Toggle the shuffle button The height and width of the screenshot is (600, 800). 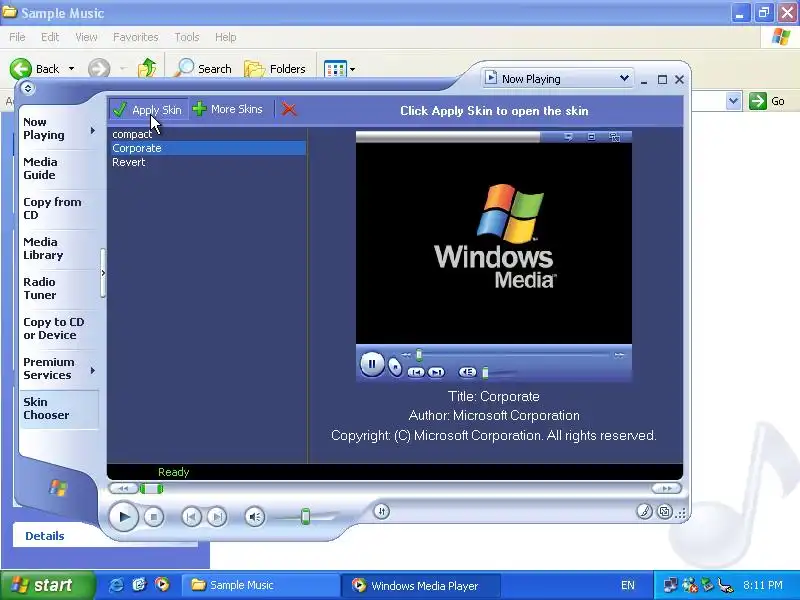(382, 511)
